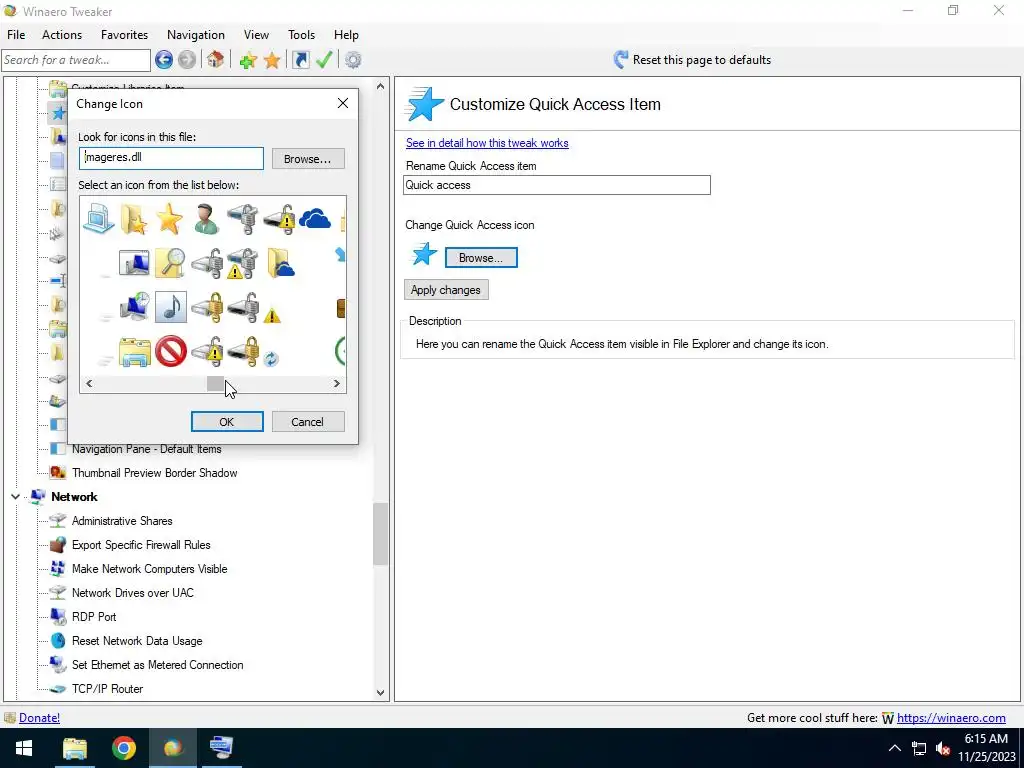1024x768 pixels.
Task: Select Export Specific Firewall Rules item
Action: (140, 545)
